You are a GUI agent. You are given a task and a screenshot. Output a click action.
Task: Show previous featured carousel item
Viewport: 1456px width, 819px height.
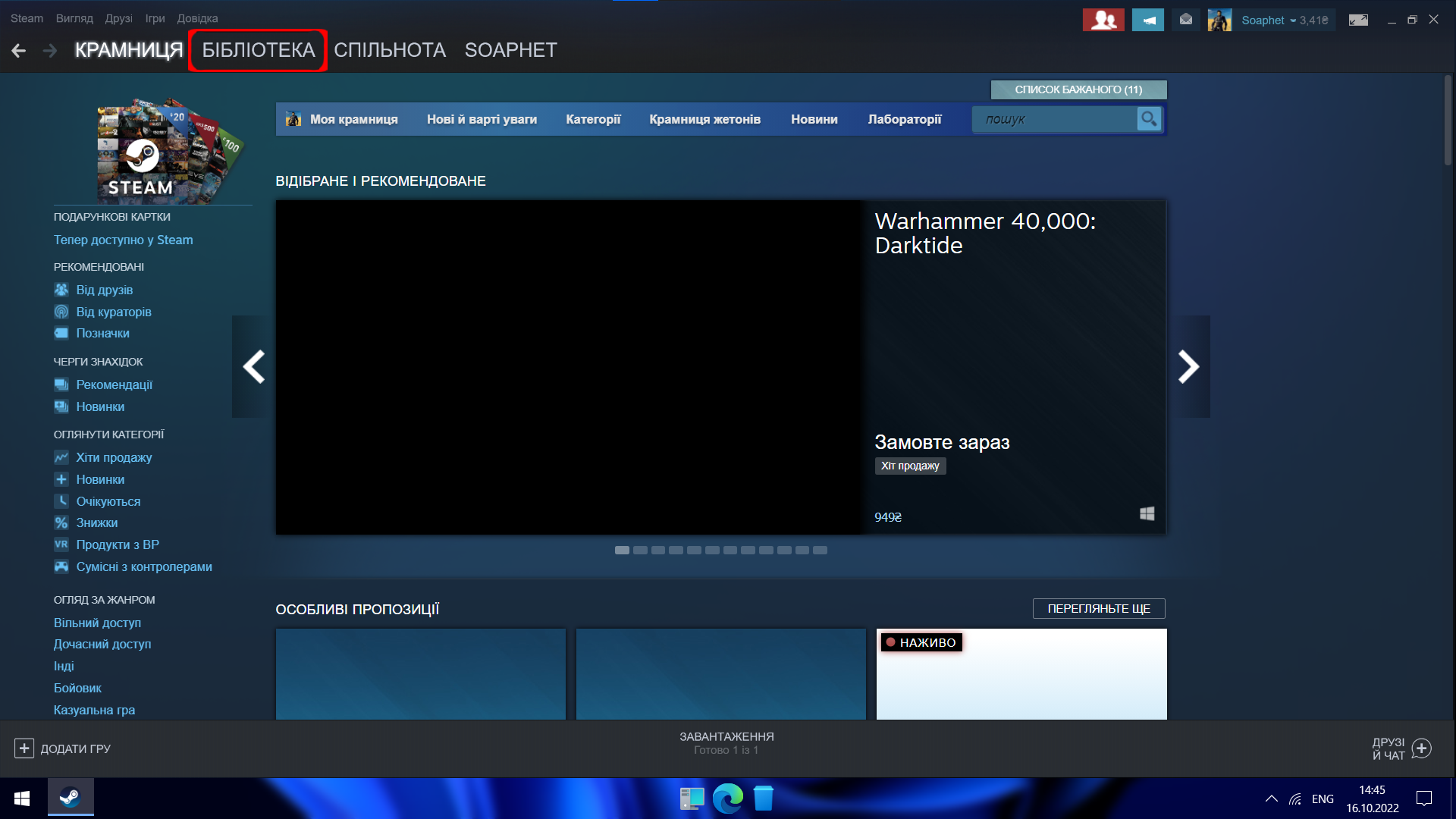click(253, 367)
